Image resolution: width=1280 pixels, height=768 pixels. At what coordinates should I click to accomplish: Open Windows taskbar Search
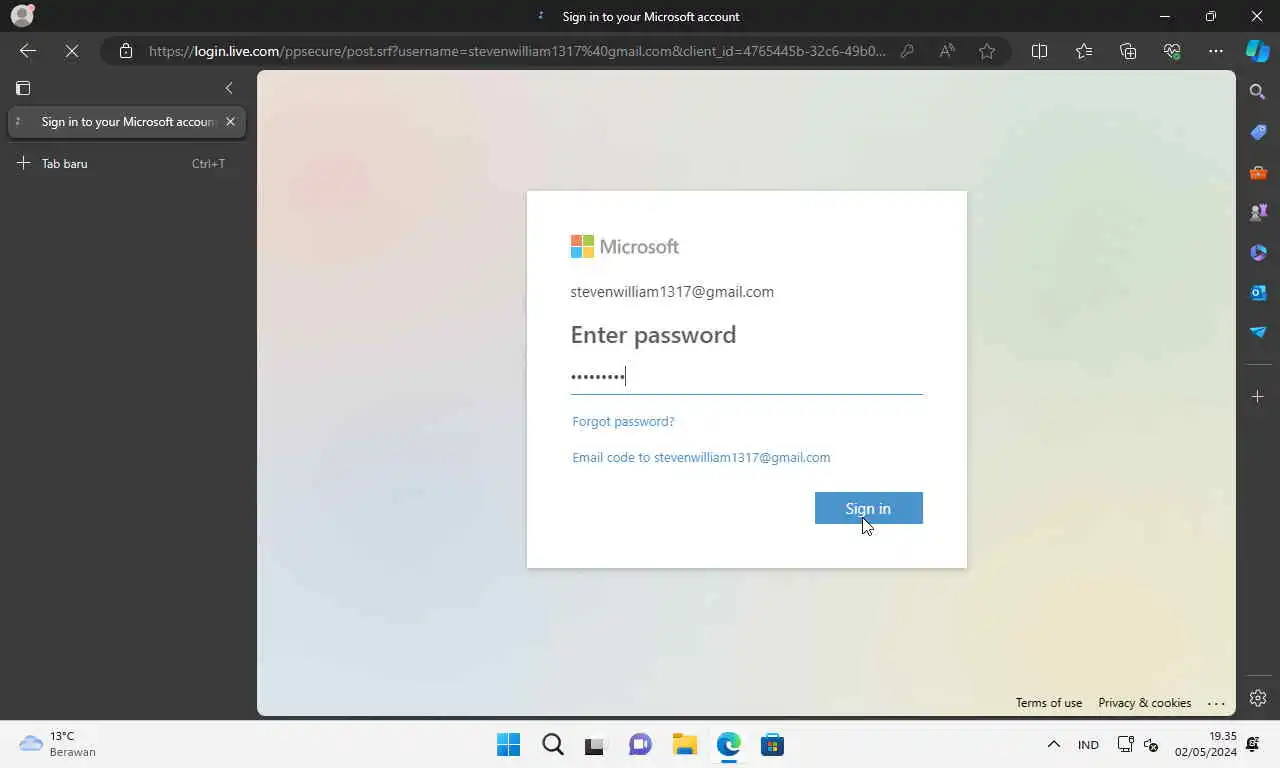click(x=552, y=745)
